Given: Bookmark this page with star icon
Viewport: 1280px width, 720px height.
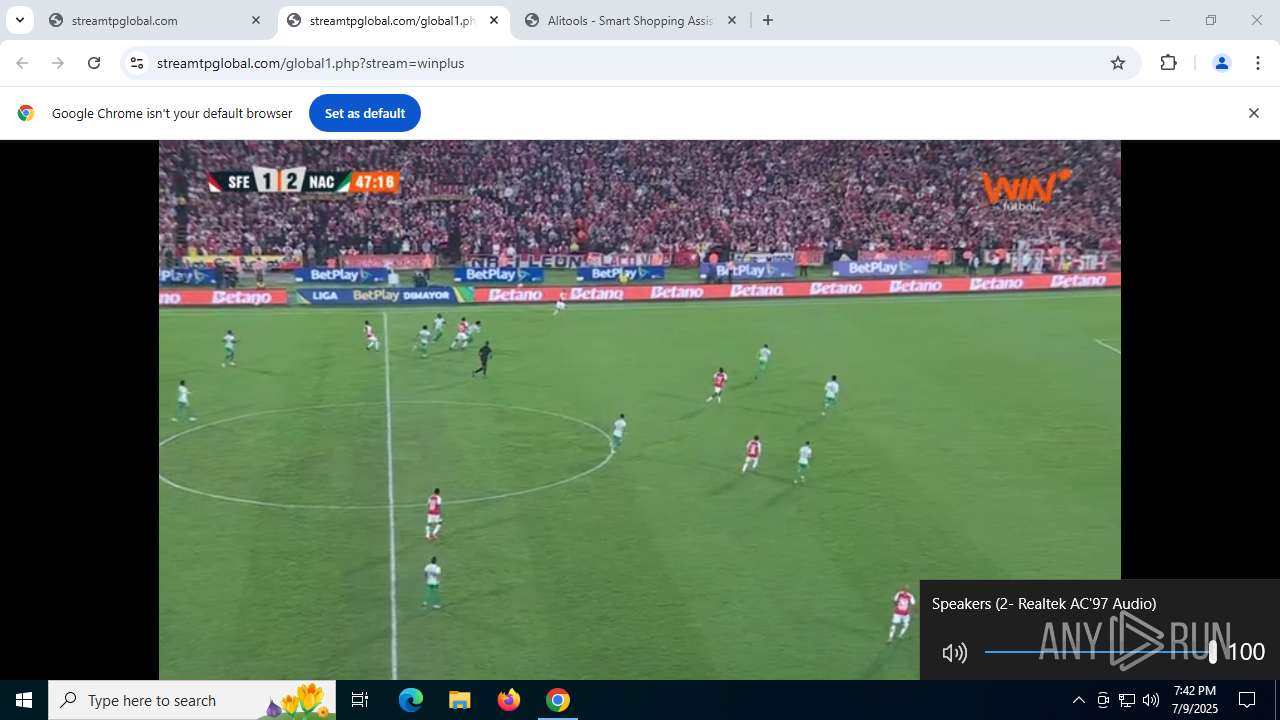Looking at the screenshot, I should click(x=1118, y=63).
